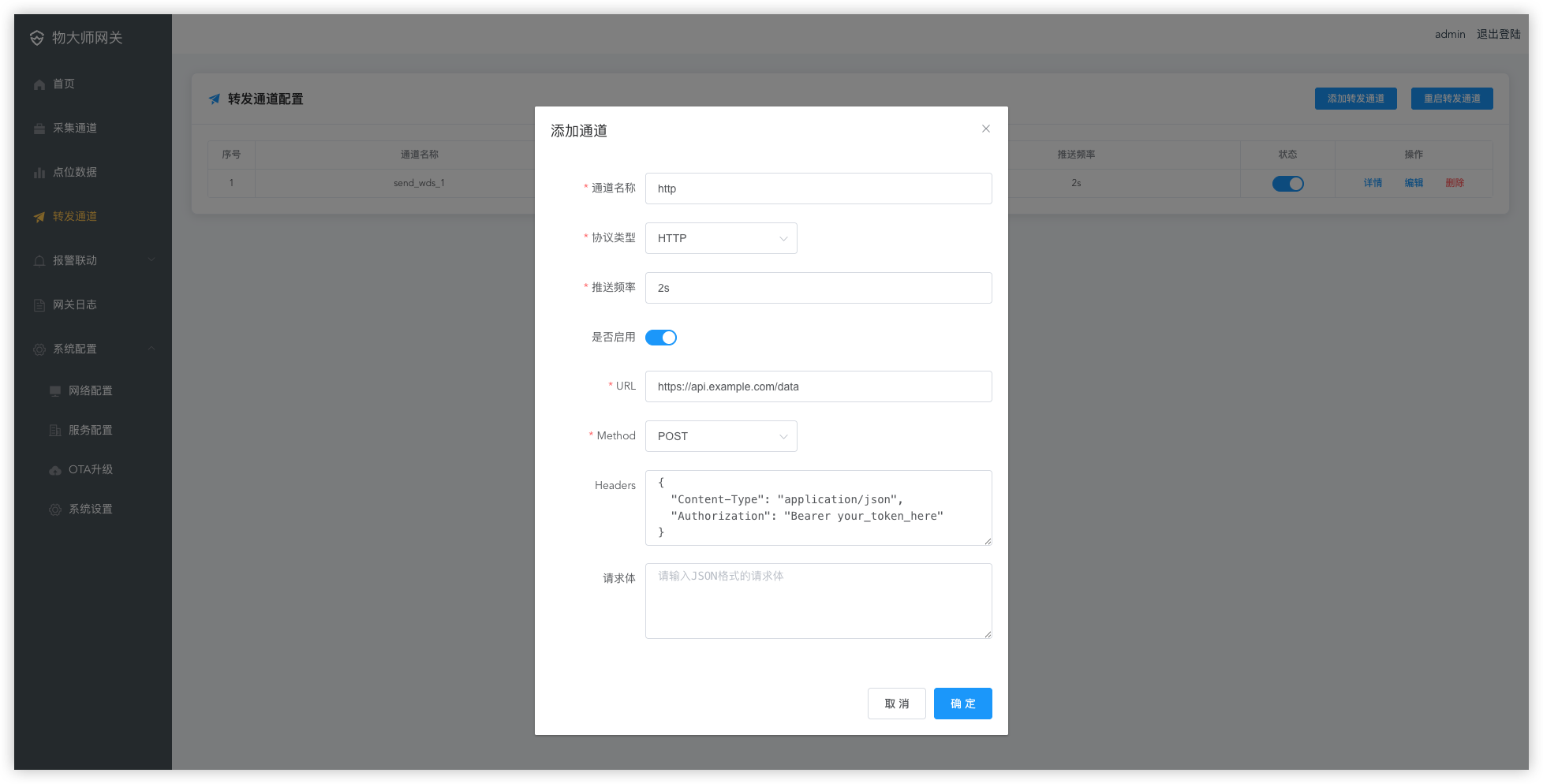This screenshot has width=1543, height=784.
Task: Click the OTA升级 cloud upload icon
Action: coord(55,470)
